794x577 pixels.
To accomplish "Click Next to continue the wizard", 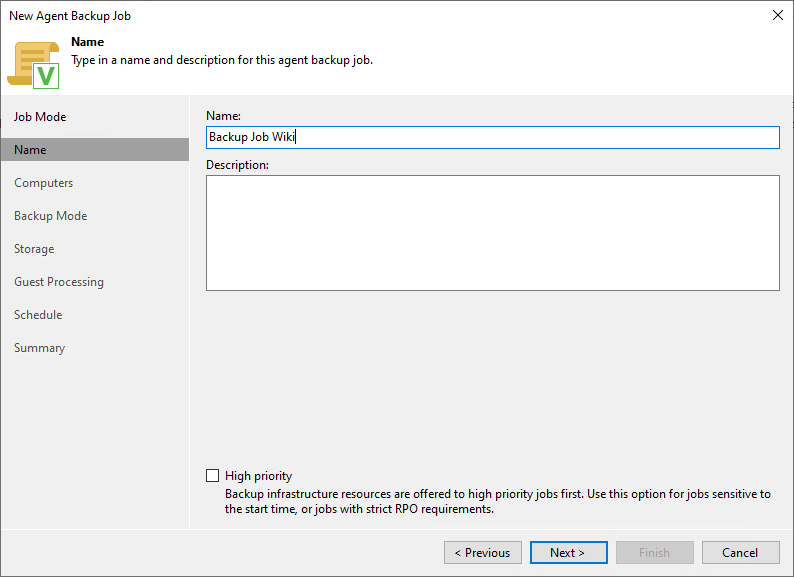I will (x=567, y=553).
